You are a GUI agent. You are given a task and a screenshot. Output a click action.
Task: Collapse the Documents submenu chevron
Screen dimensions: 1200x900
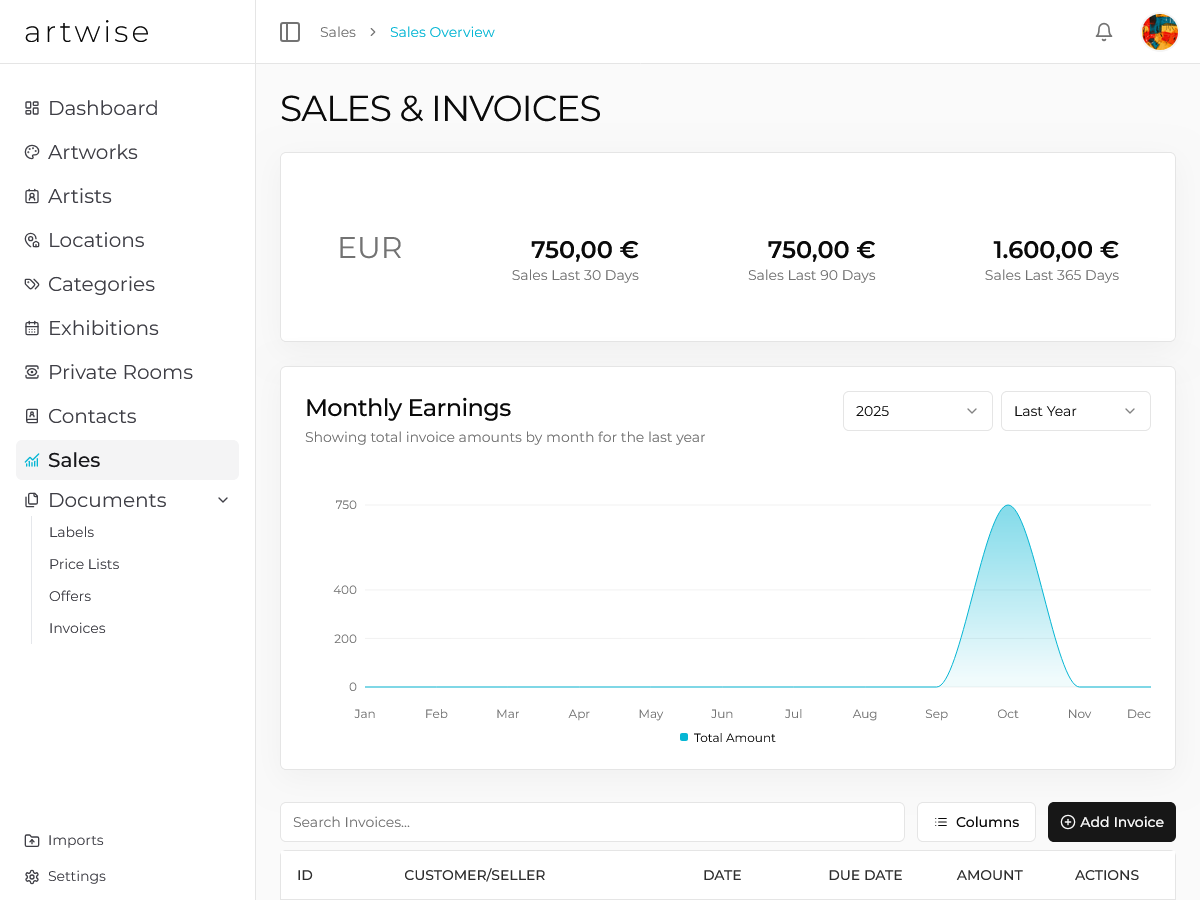coord(223,500)
